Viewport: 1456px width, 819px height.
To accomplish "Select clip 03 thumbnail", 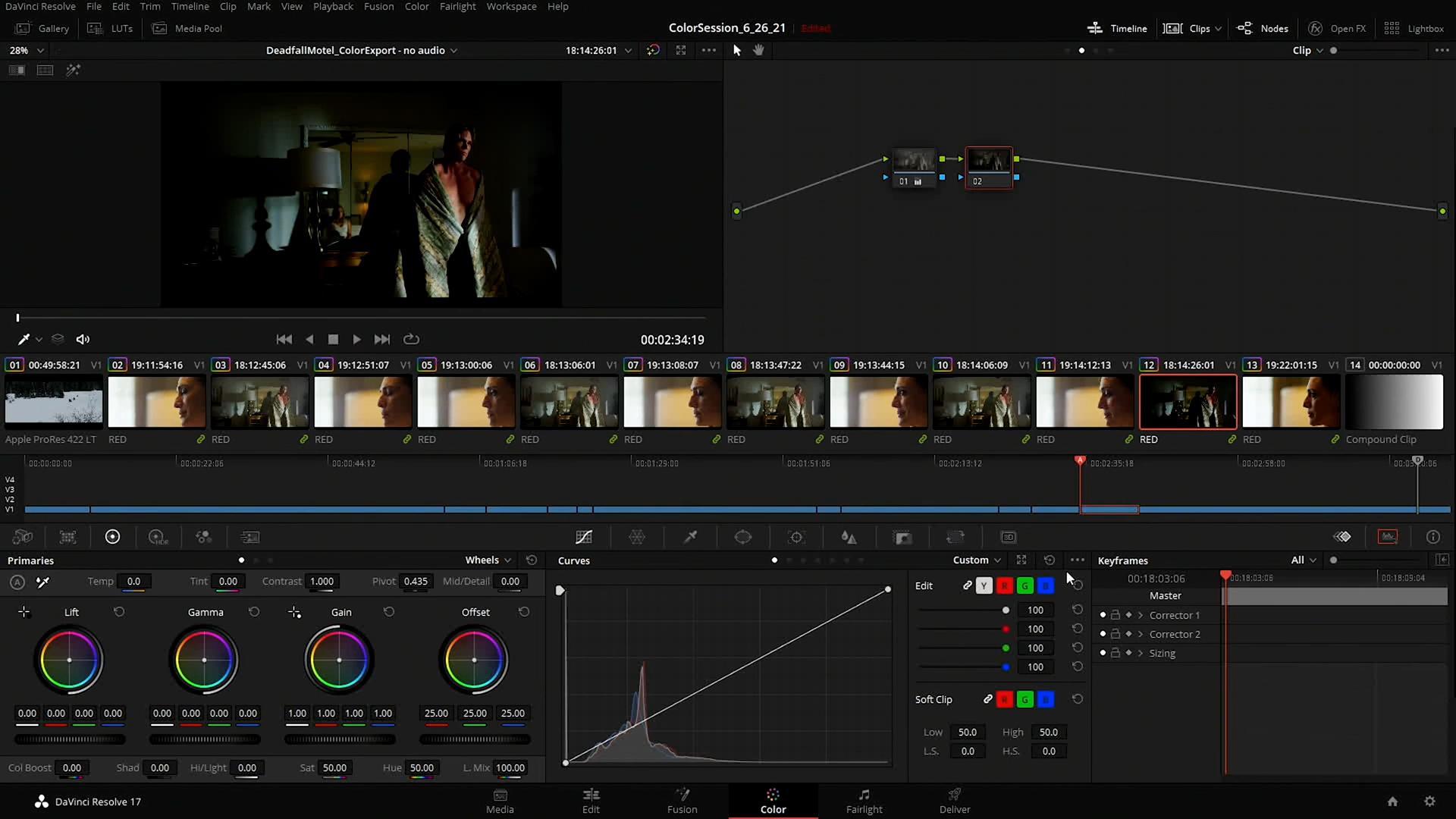I will (259, 402).
